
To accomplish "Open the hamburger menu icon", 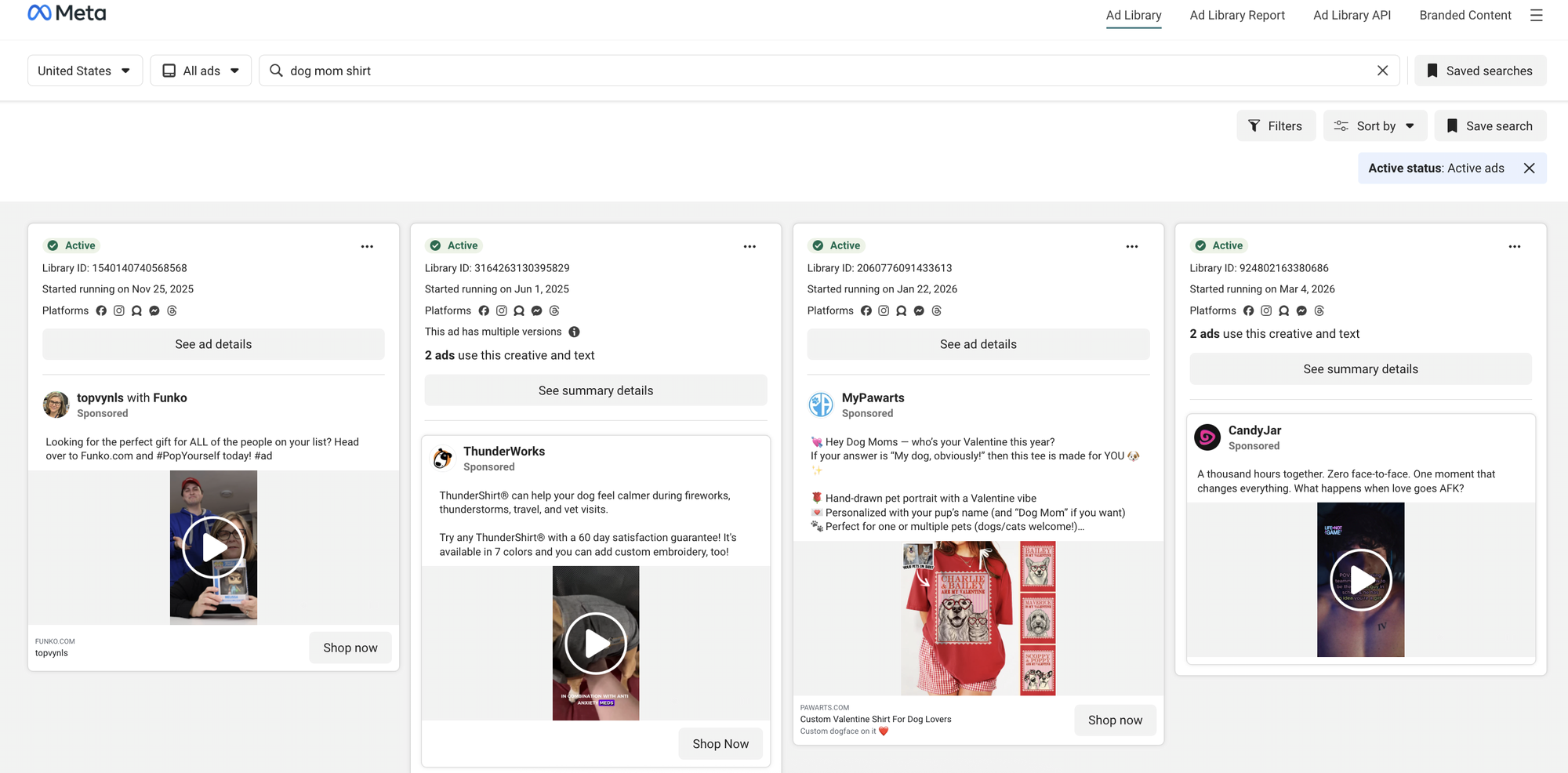I will click(x=1536, y=15).
